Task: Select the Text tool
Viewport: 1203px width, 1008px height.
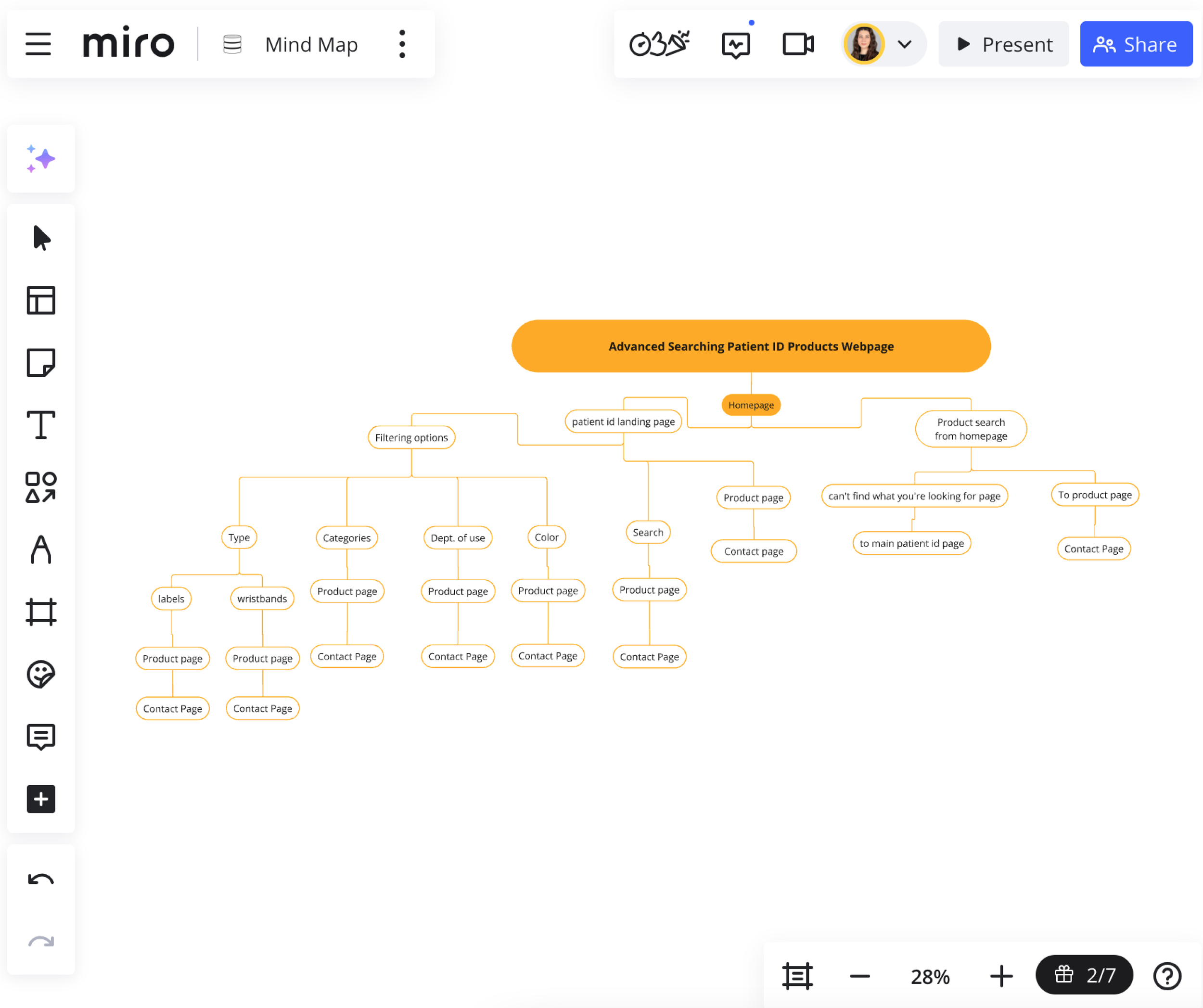Action: click(41, 425)
